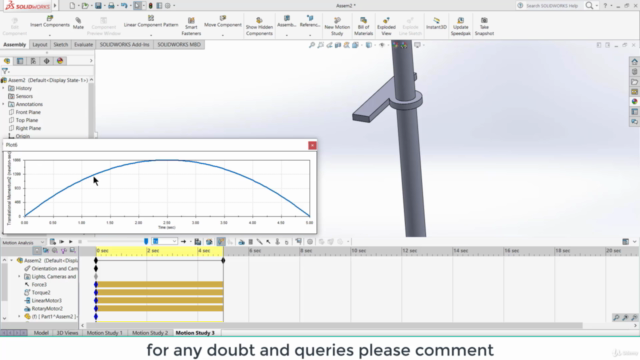Viewport: 640px width, 360px height.
Task: Open the SOLIDWORKS Resources home icon
Action: [634, 62]
